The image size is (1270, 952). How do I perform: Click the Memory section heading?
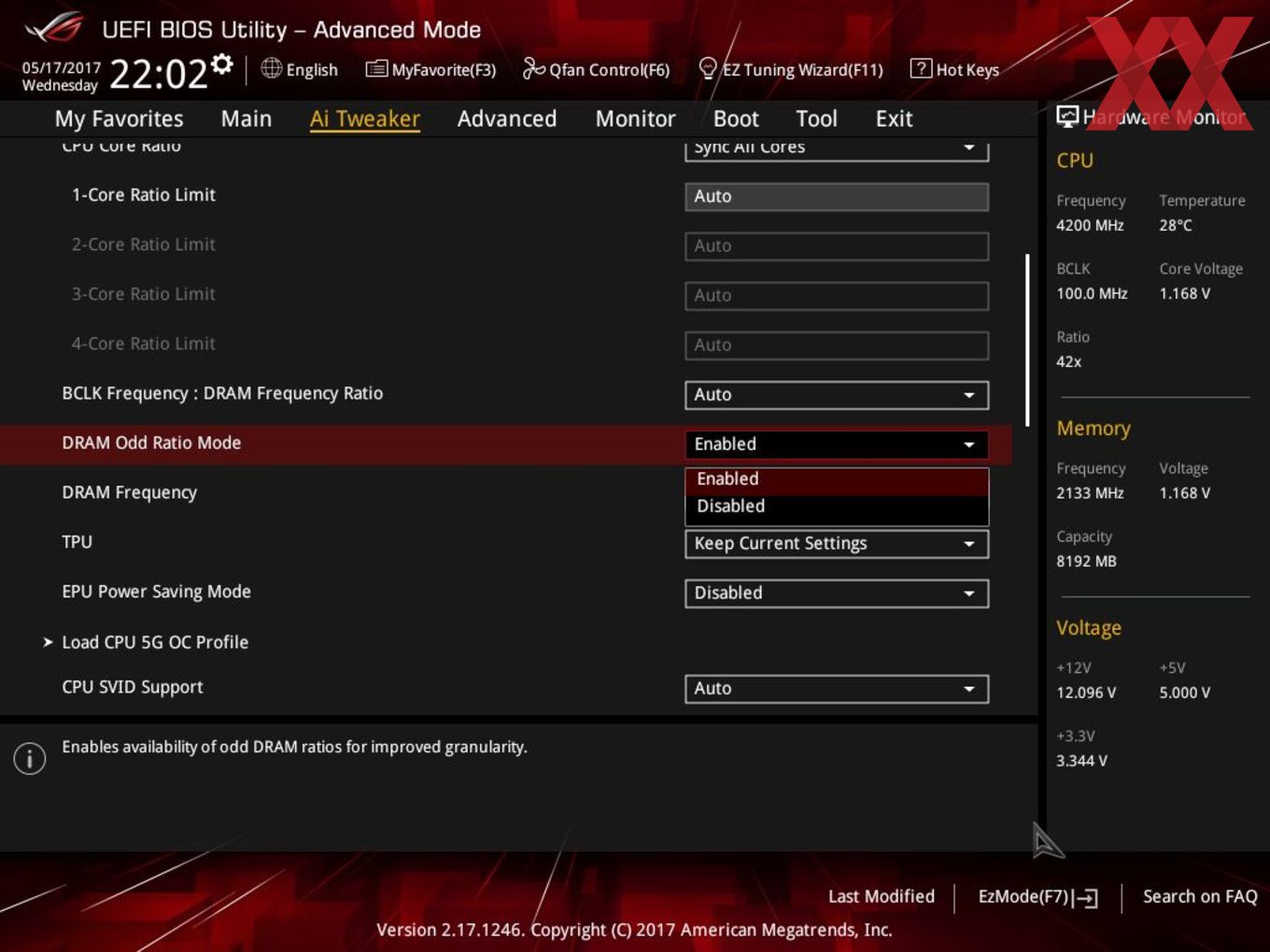[x=1094, y=428]
